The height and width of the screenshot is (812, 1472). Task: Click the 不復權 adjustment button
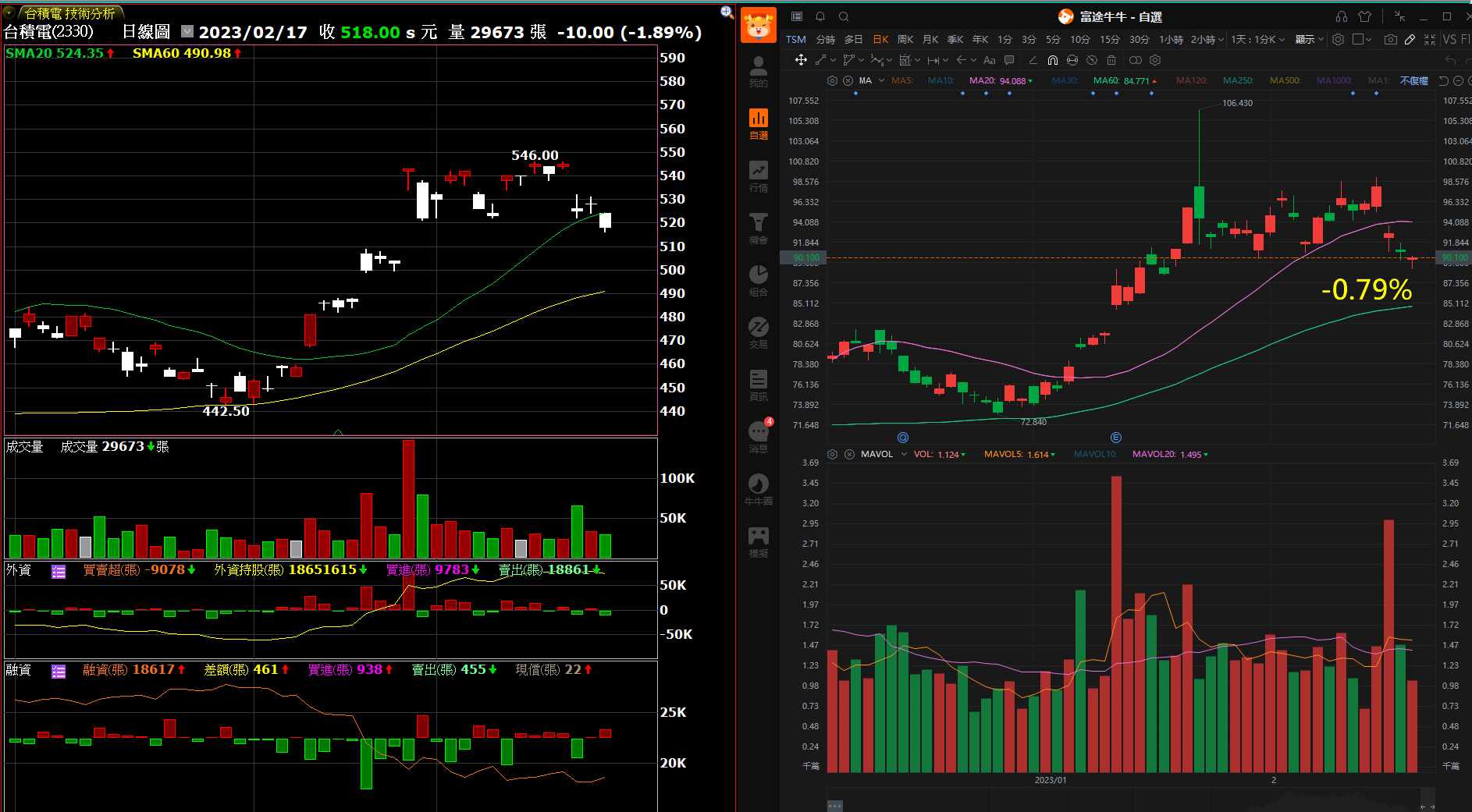[1413, 80]
